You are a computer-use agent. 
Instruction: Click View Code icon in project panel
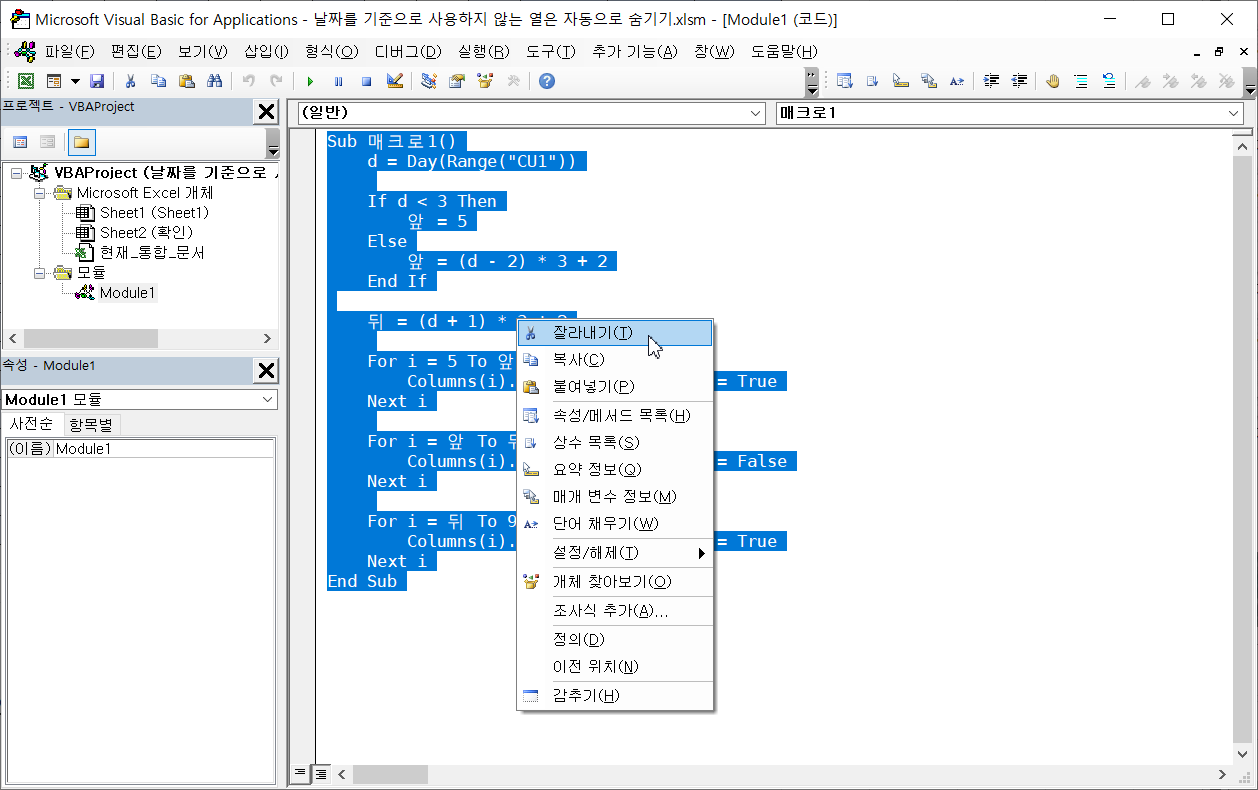click(20, 142)
